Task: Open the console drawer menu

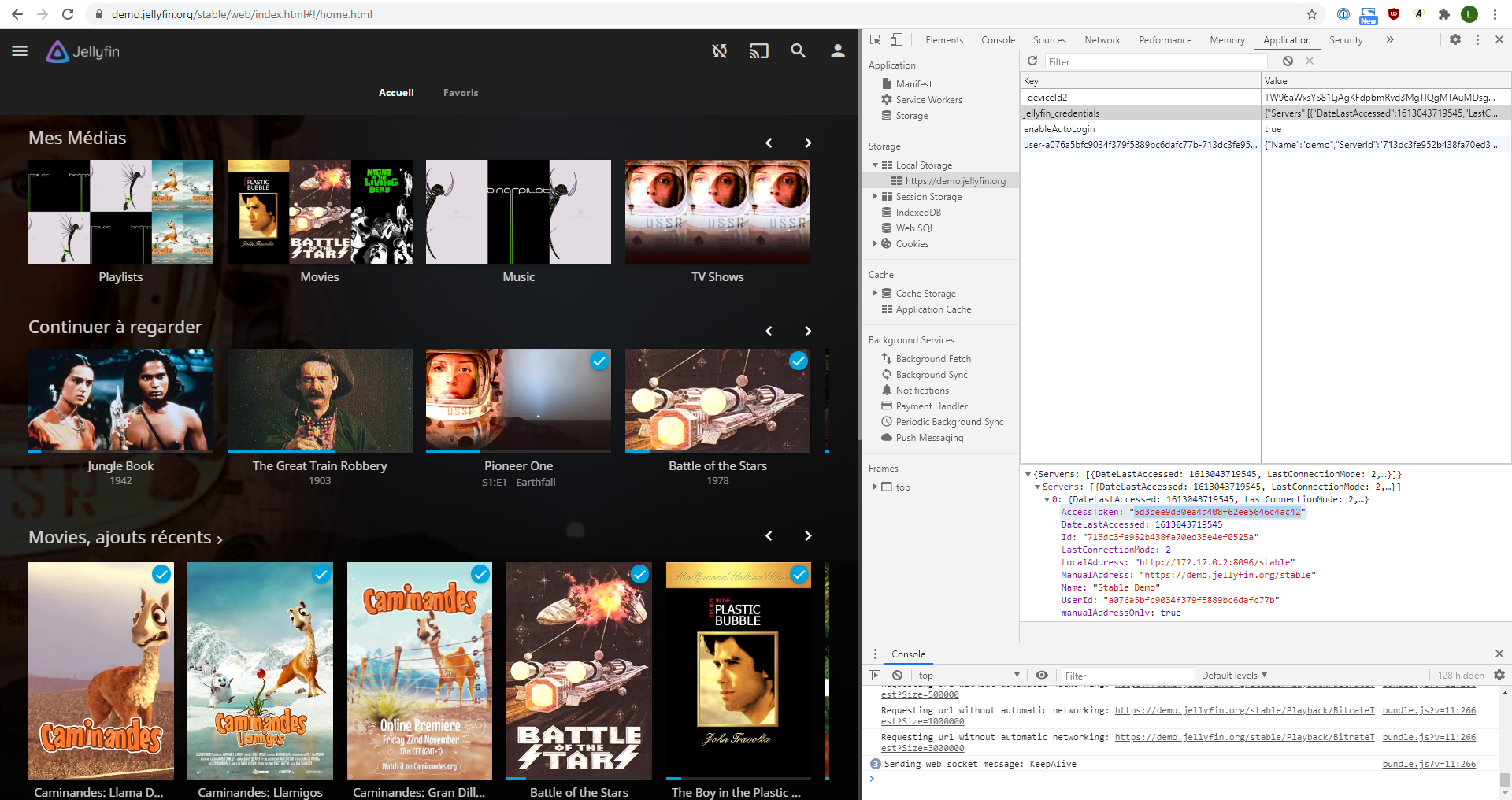Action: 875,654
